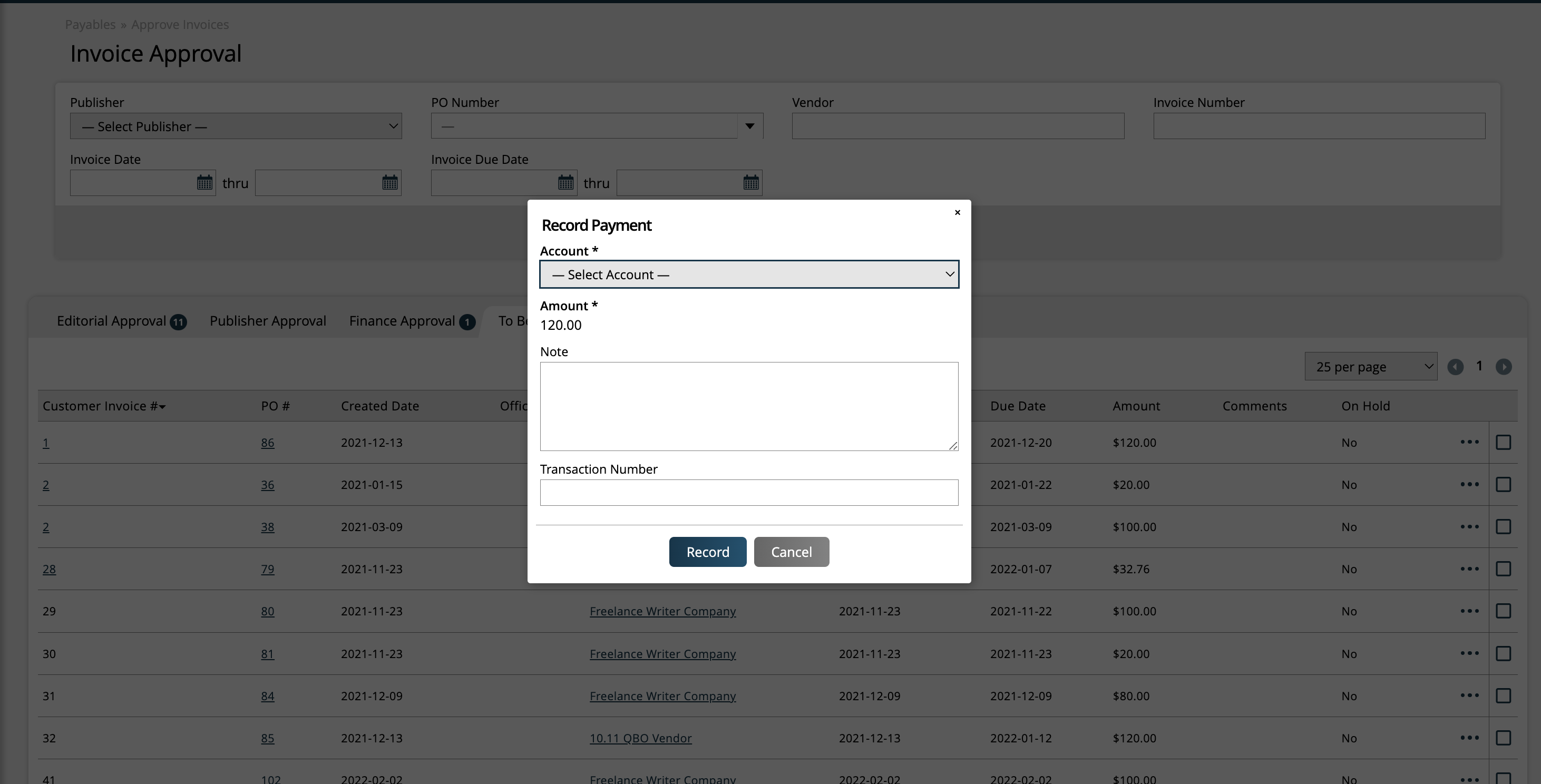Open the Select Publisher dropdown
The image size is (1541, 784).
pyautogui.click(x=235, y=125)
